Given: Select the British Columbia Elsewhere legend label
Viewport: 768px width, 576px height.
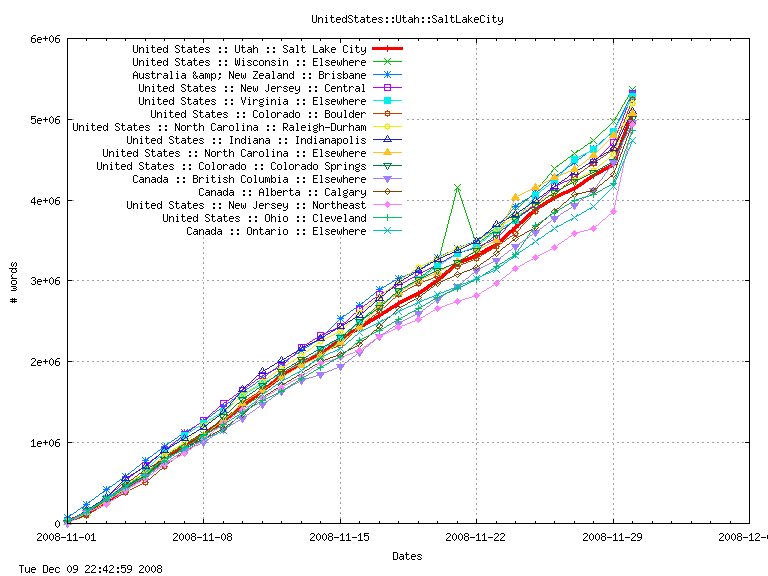Looking at the screenshot, I should pyautogui.click(x=249, y=179).
